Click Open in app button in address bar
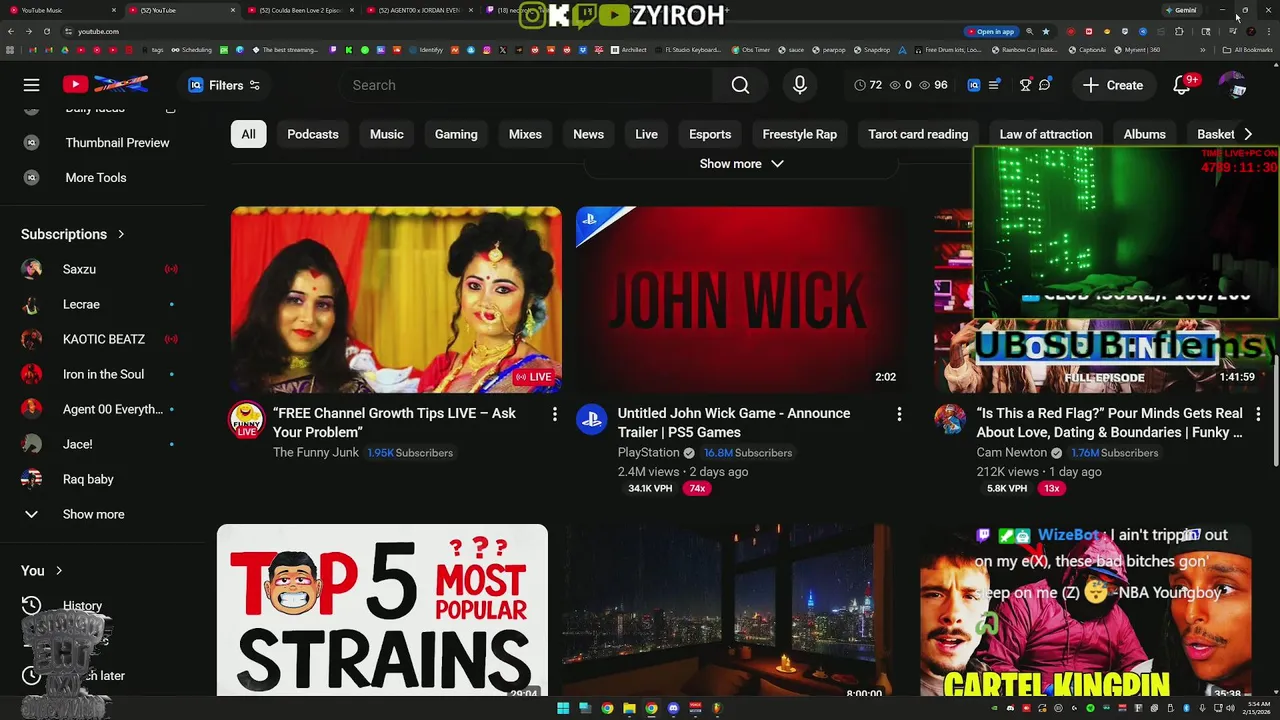 990,31
